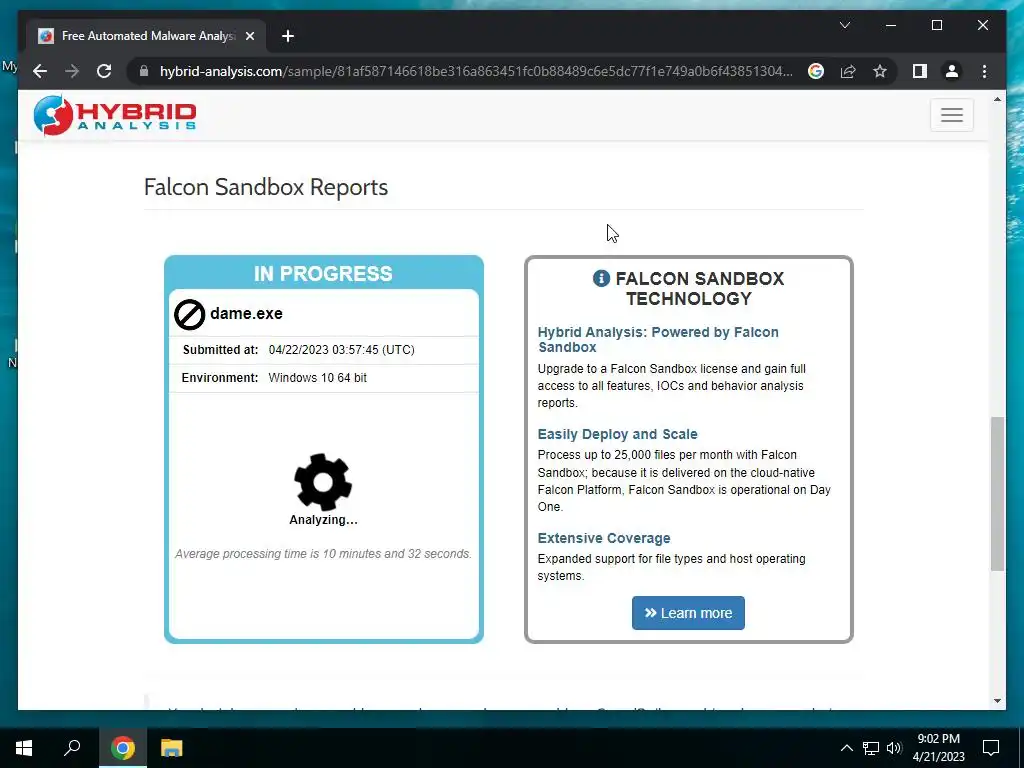Screen dimensions: 1024x768
Task: Click the Hybrid Analysis logo
Action: [x=115, y=115]
